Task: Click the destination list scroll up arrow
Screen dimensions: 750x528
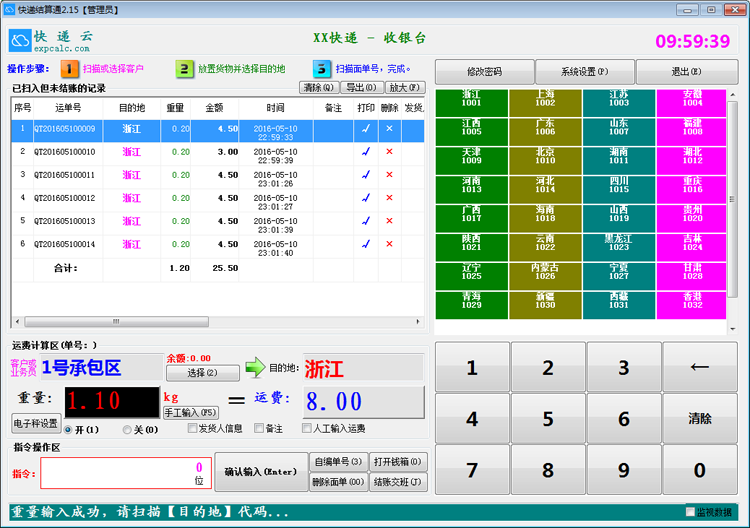Action: (732, 95)
